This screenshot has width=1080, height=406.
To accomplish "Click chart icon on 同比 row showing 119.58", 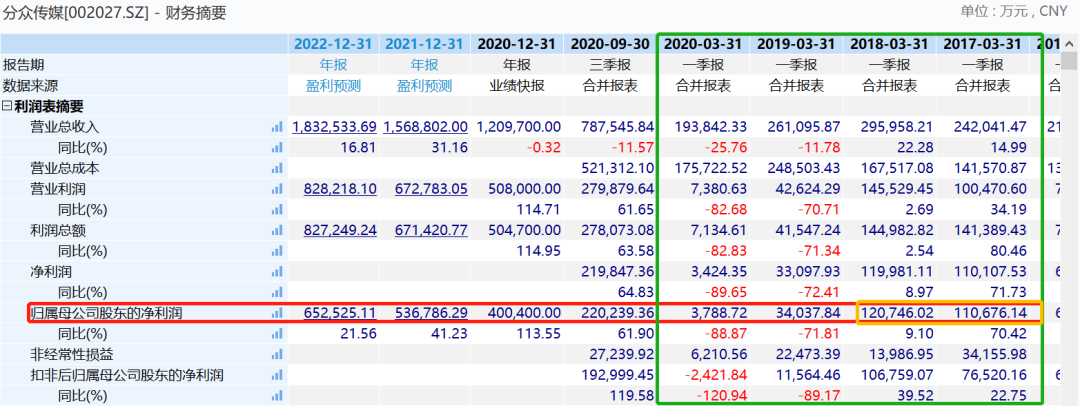I will tap(277, 396).
